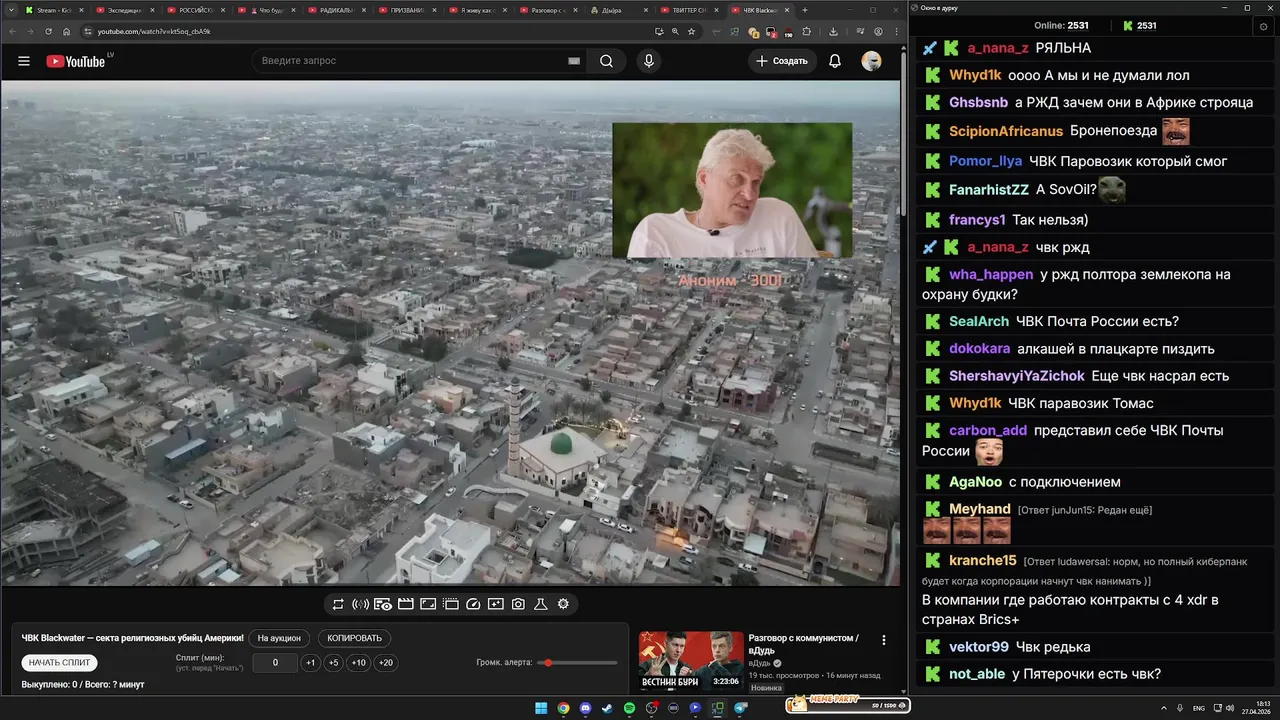Open the browser zoom magnifier icon

(675, 31)
